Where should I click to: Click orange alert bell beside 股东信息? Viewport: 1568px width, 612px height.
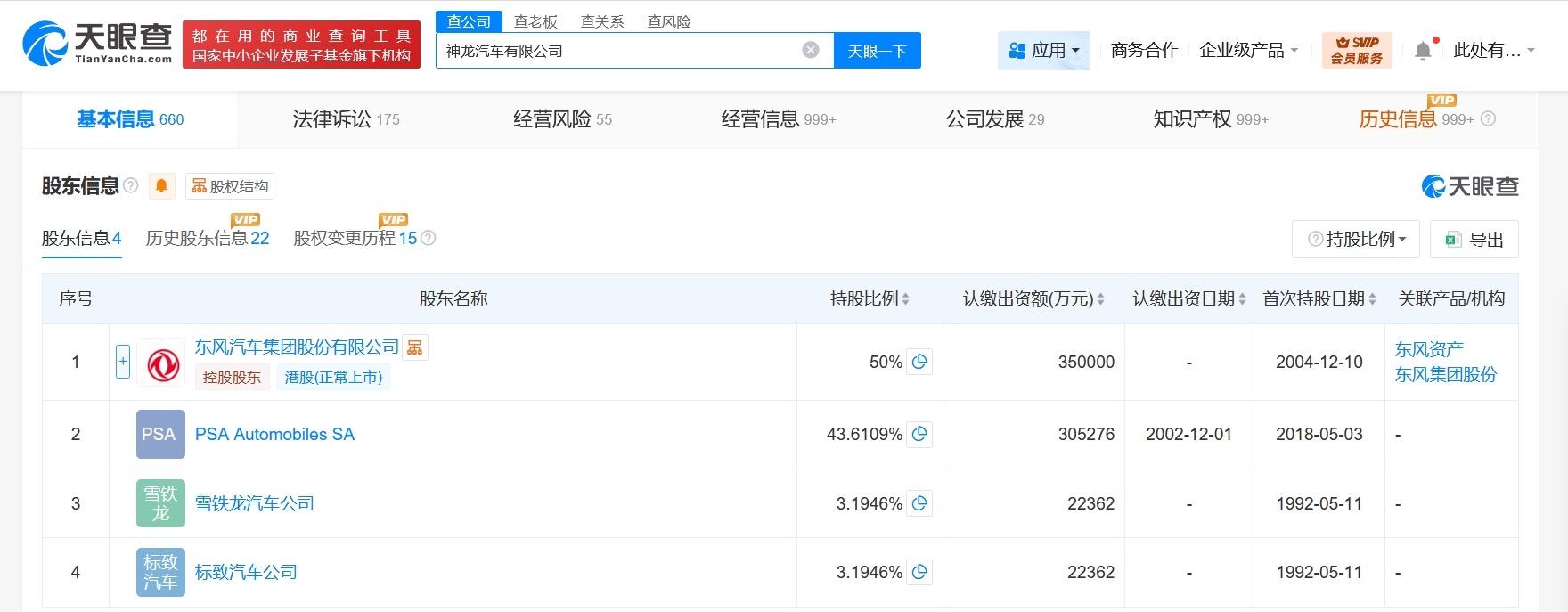[161, 185]
